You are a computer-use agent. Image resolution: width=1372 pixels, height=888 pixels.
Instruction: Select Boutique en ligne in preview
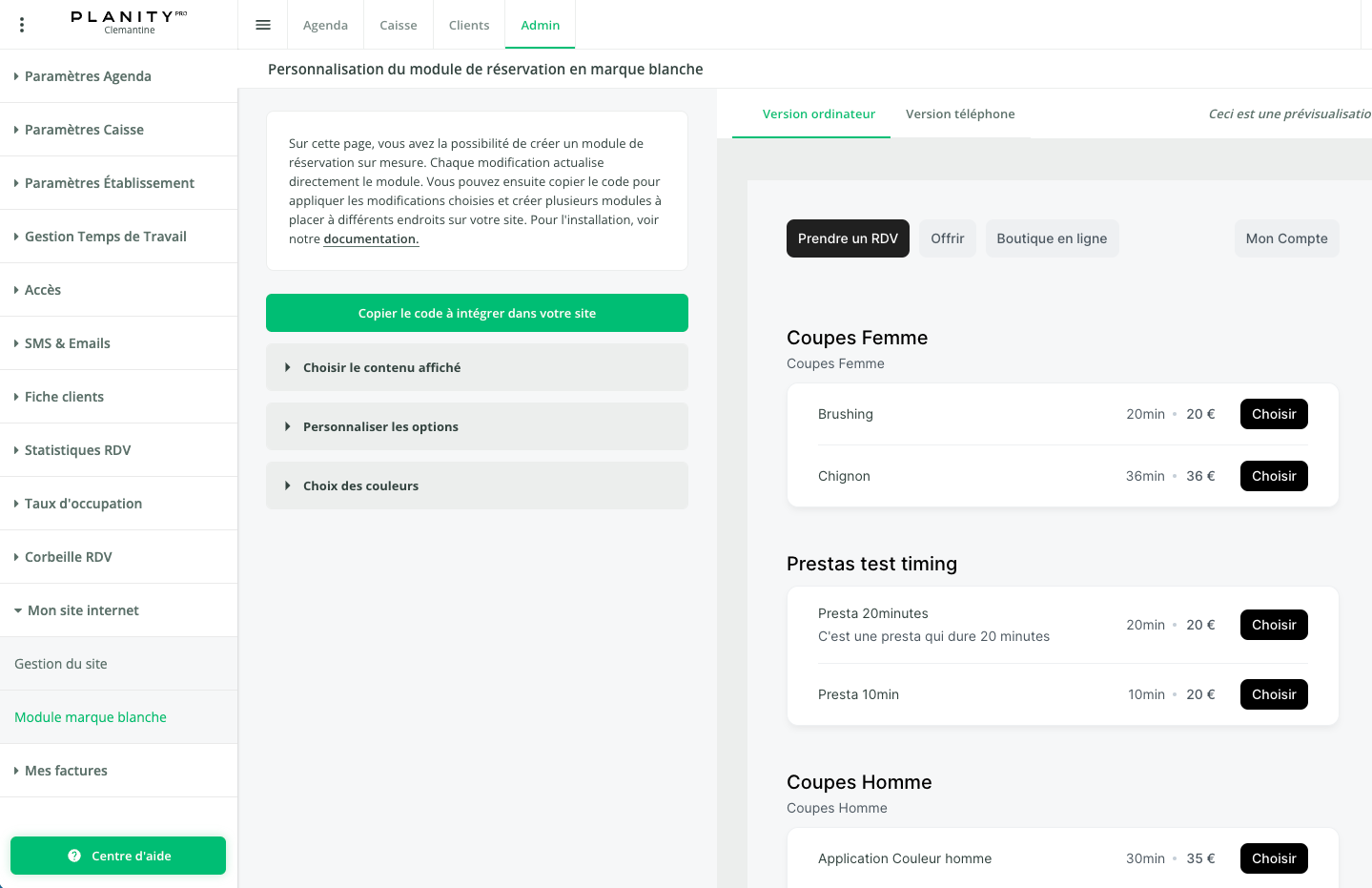coord(1052,238)
